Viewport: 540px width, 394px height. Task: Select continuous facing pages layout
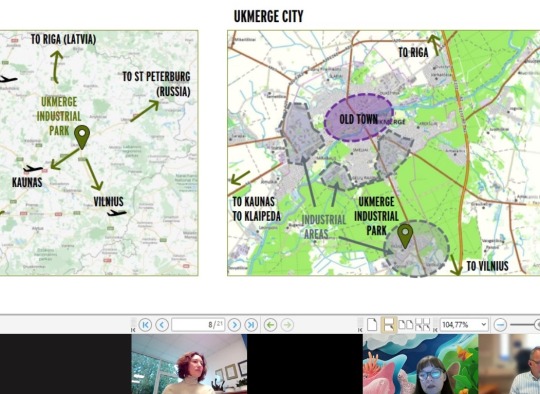pyautogui.click(x=423, y=324)
